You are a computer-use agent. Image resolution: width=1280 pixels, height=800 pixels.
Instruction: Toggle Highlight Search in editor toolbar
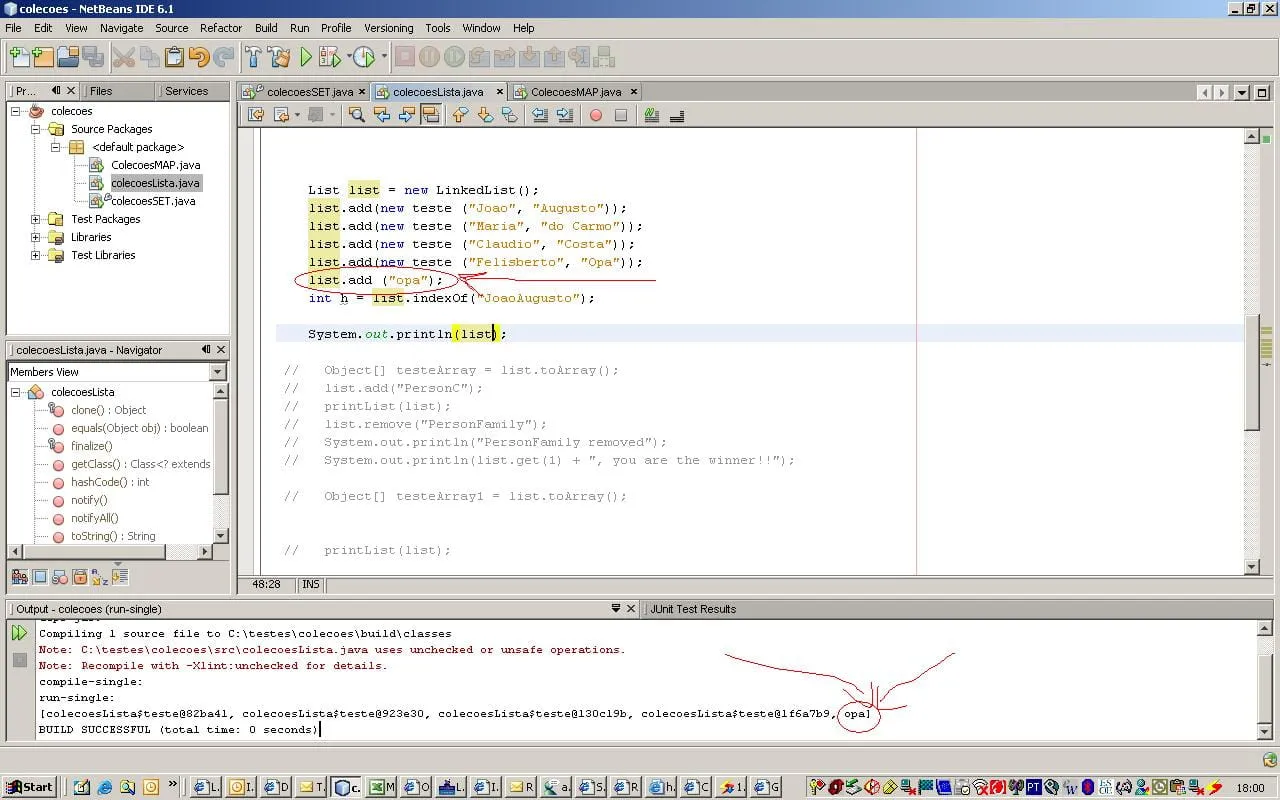click(x=431, y=115)
